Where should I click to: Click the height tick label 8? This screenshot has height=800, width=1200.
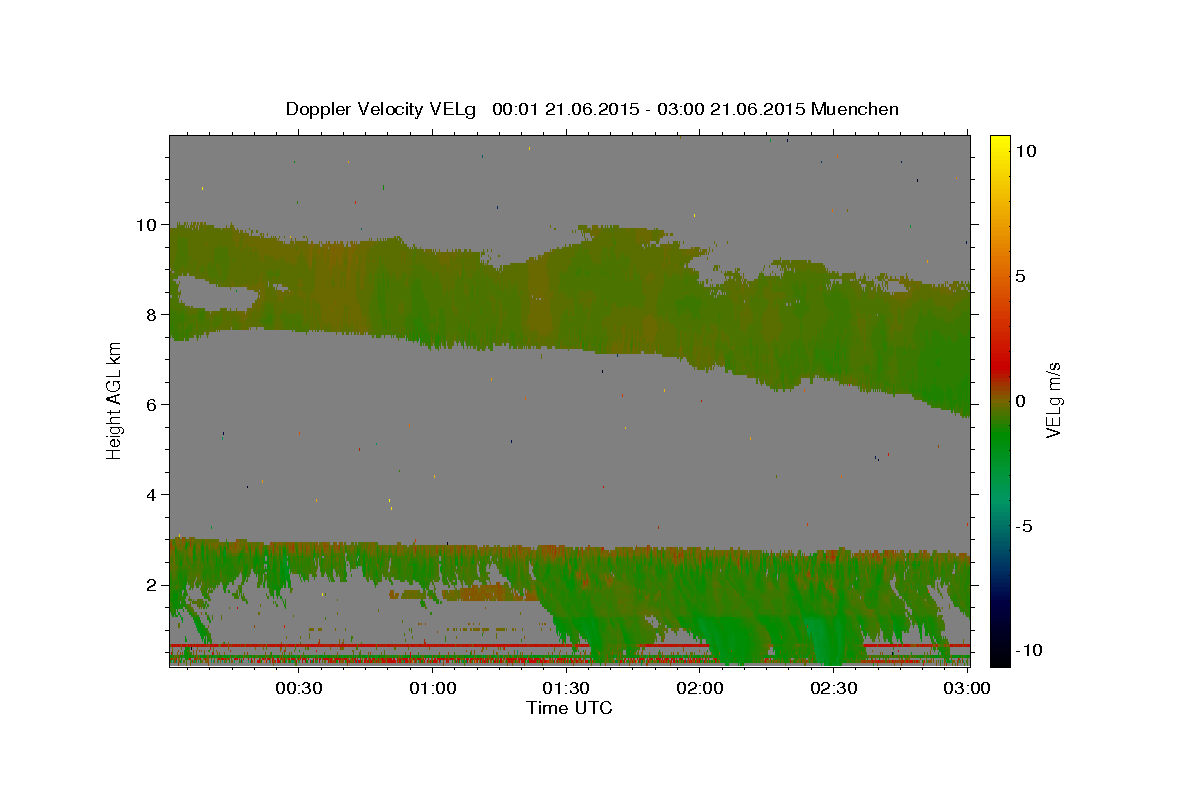[152, 315]
